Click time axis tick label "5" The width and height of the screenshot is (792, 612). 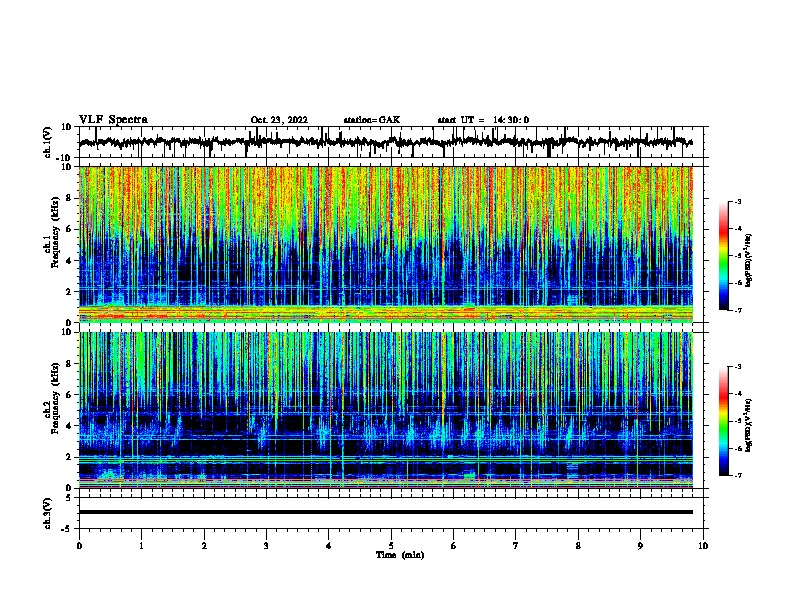pyautogui.click(x=391, y=546)
